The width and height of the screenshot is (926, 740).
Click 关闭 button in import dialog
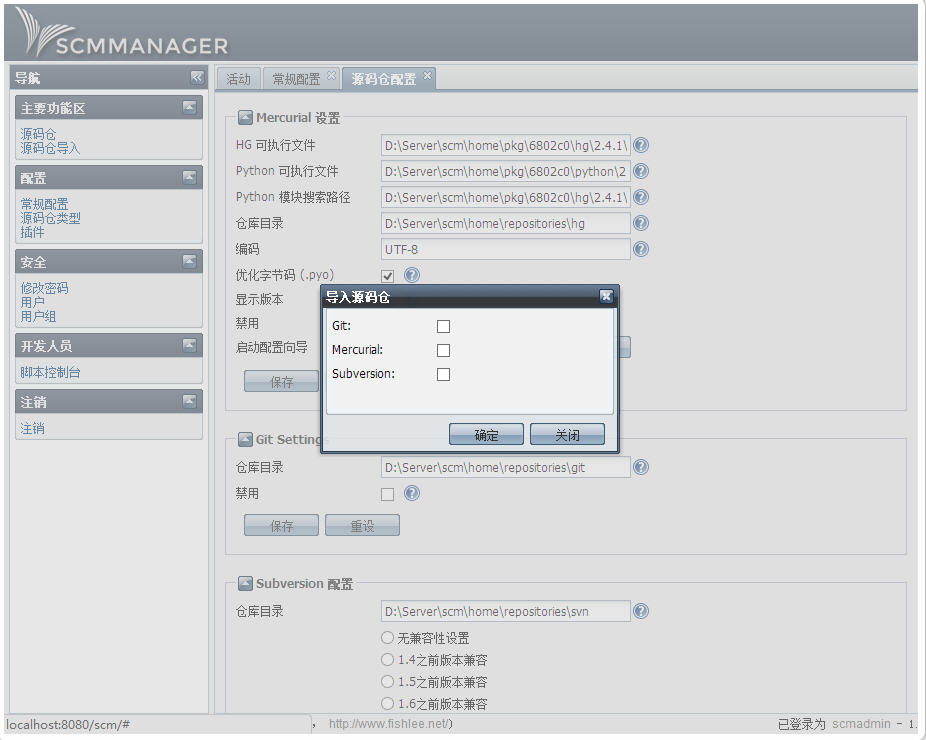[x=567, y=435]
